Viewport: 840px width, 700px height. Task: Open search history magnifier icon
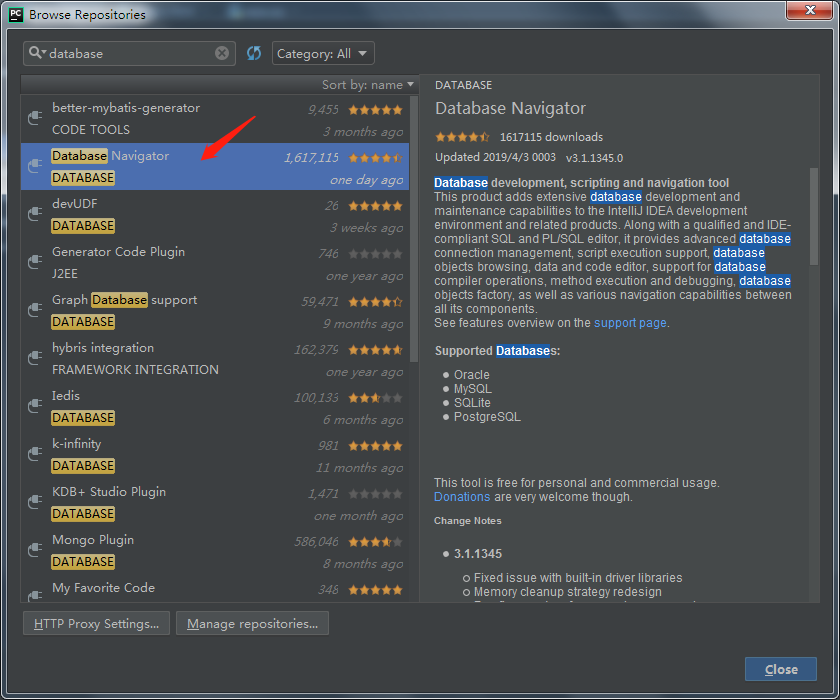[x=37, y=52]
